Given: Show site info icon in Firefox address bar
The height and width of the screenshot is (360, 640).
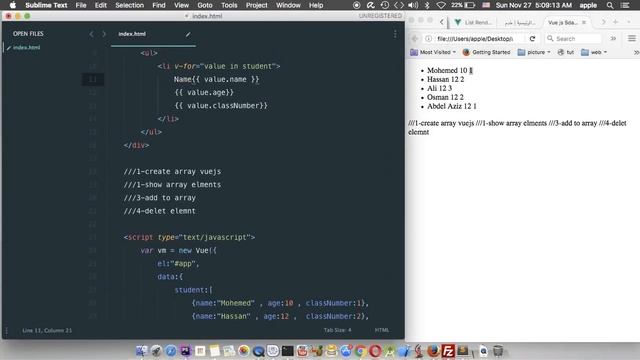Looking at the screenshot, I should (429, 38).
